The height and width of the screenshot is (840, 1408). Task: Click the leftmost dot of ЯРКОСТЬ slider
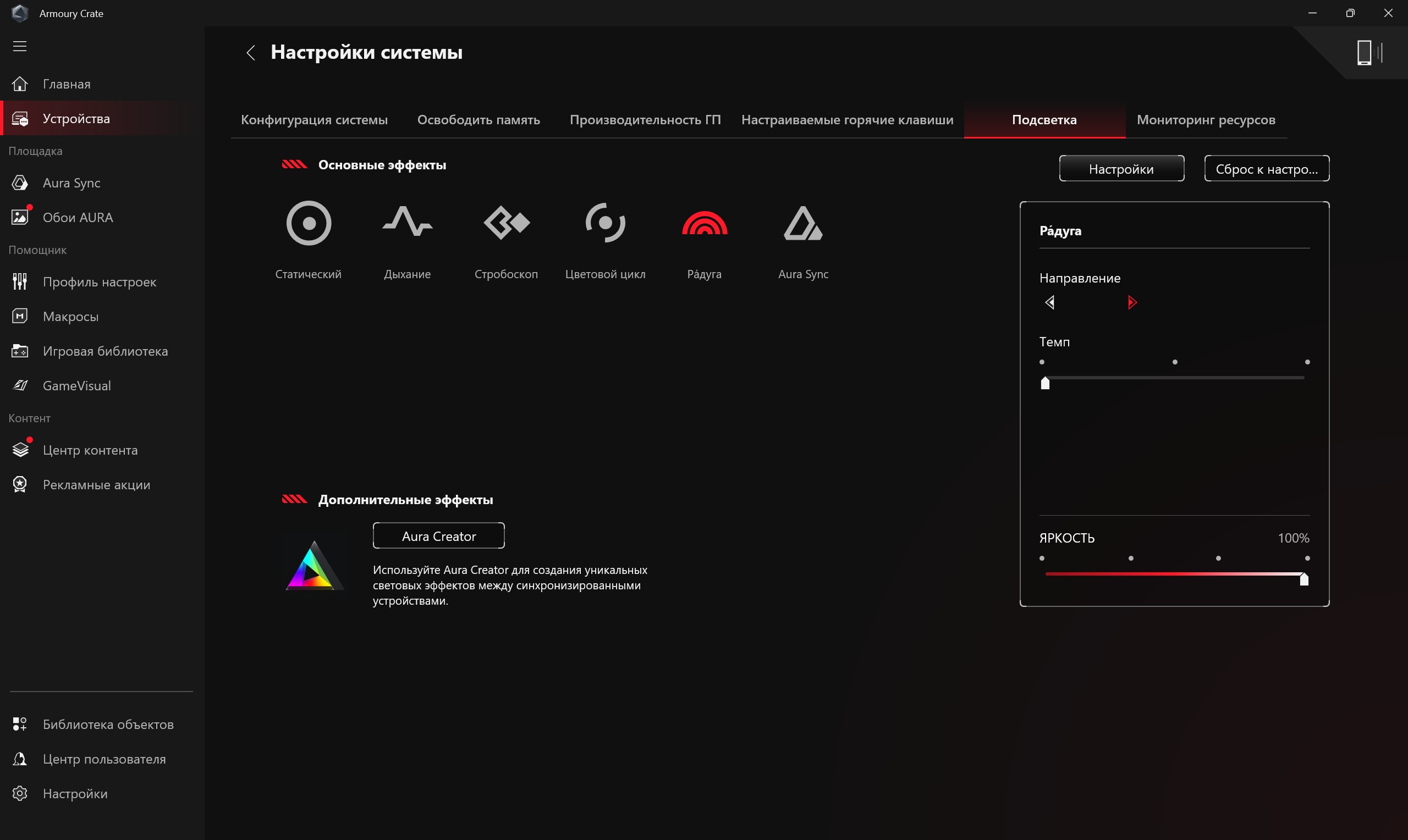(x=1042, y=559)
